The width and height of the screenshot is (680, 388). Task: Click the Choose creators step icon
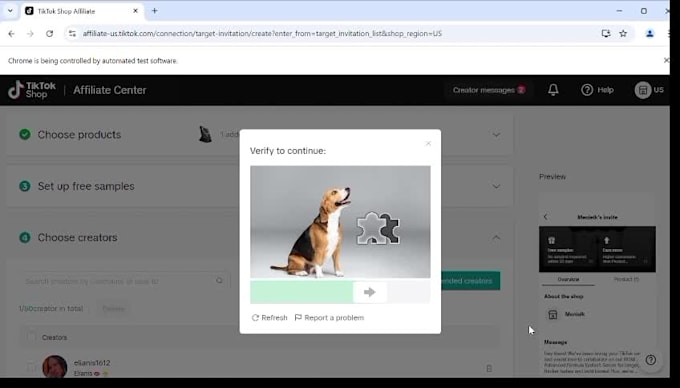(25, 238)
